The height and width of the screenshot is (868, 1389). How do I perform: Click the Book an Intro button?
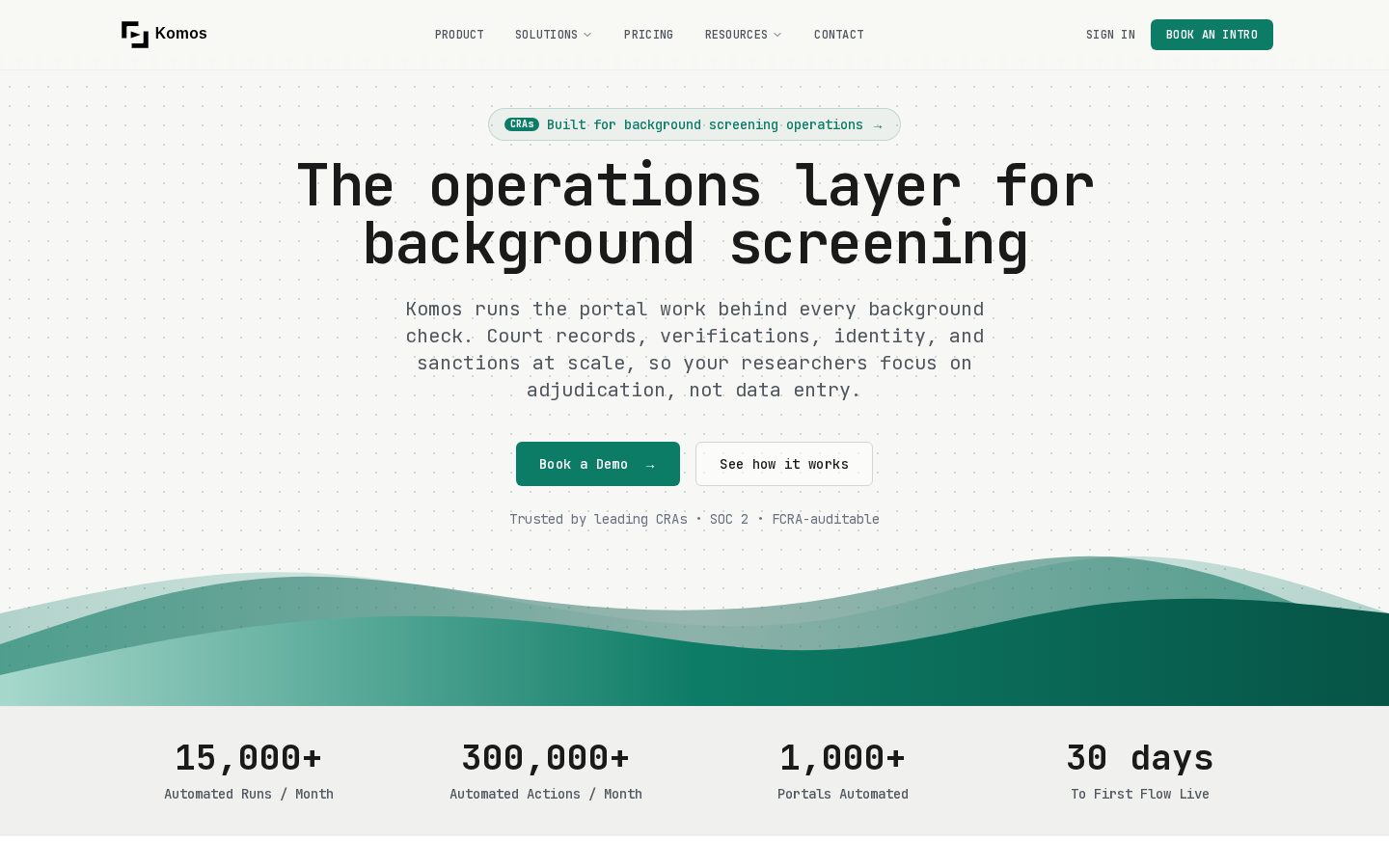point(1212,35)
